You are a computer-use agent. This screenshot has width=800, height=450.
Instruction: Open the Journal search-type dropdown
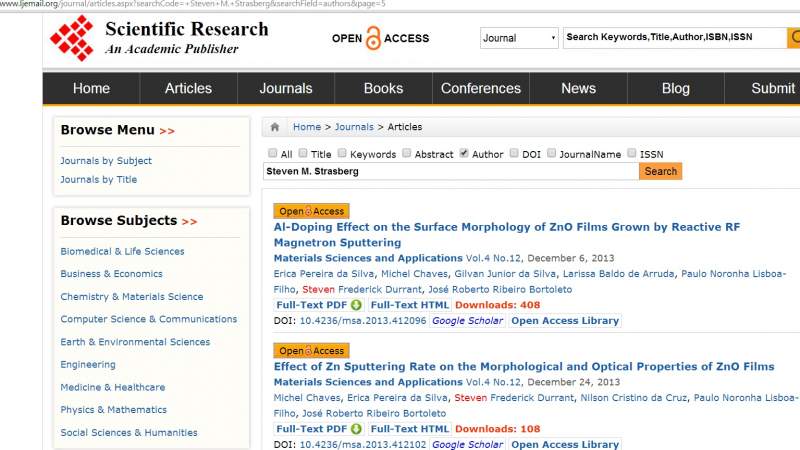[x=519, y=38]
